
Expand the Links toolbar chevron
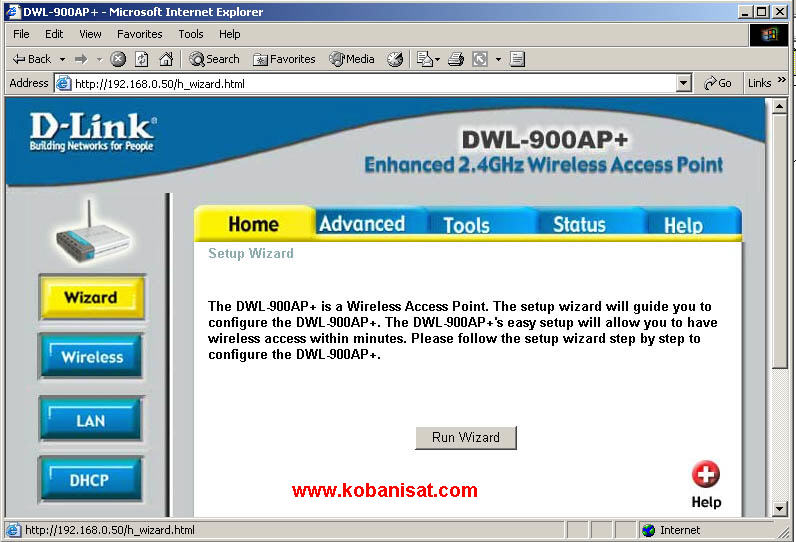[x=781, y=80]
